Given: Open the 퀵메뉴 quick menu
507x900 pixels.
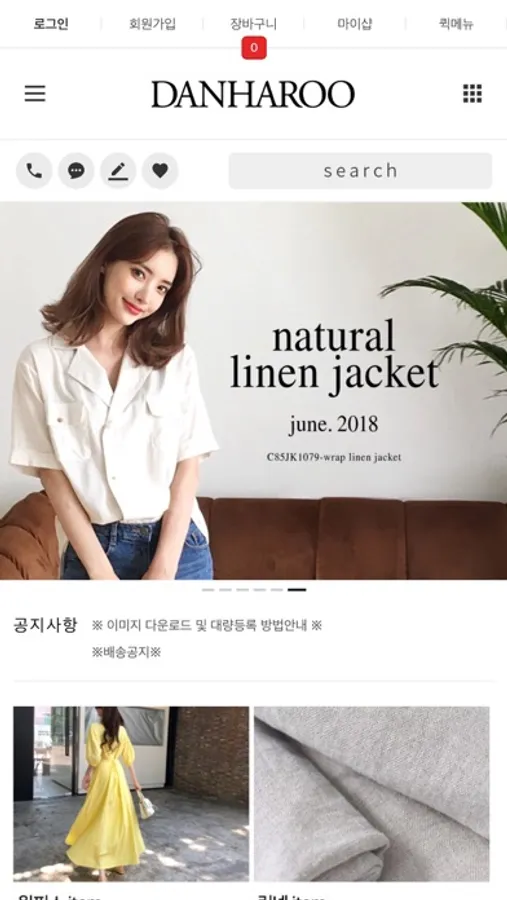Looking at the screenshot, I should click(x=456, y=24).
